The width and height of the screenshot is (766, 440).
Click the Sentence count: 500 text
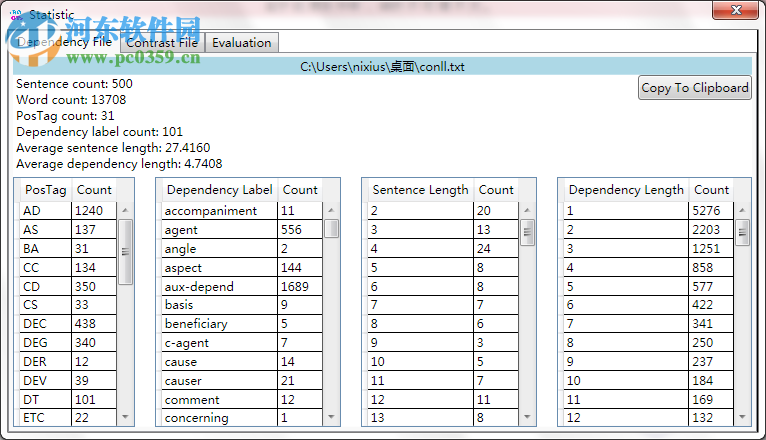point(74,84)
